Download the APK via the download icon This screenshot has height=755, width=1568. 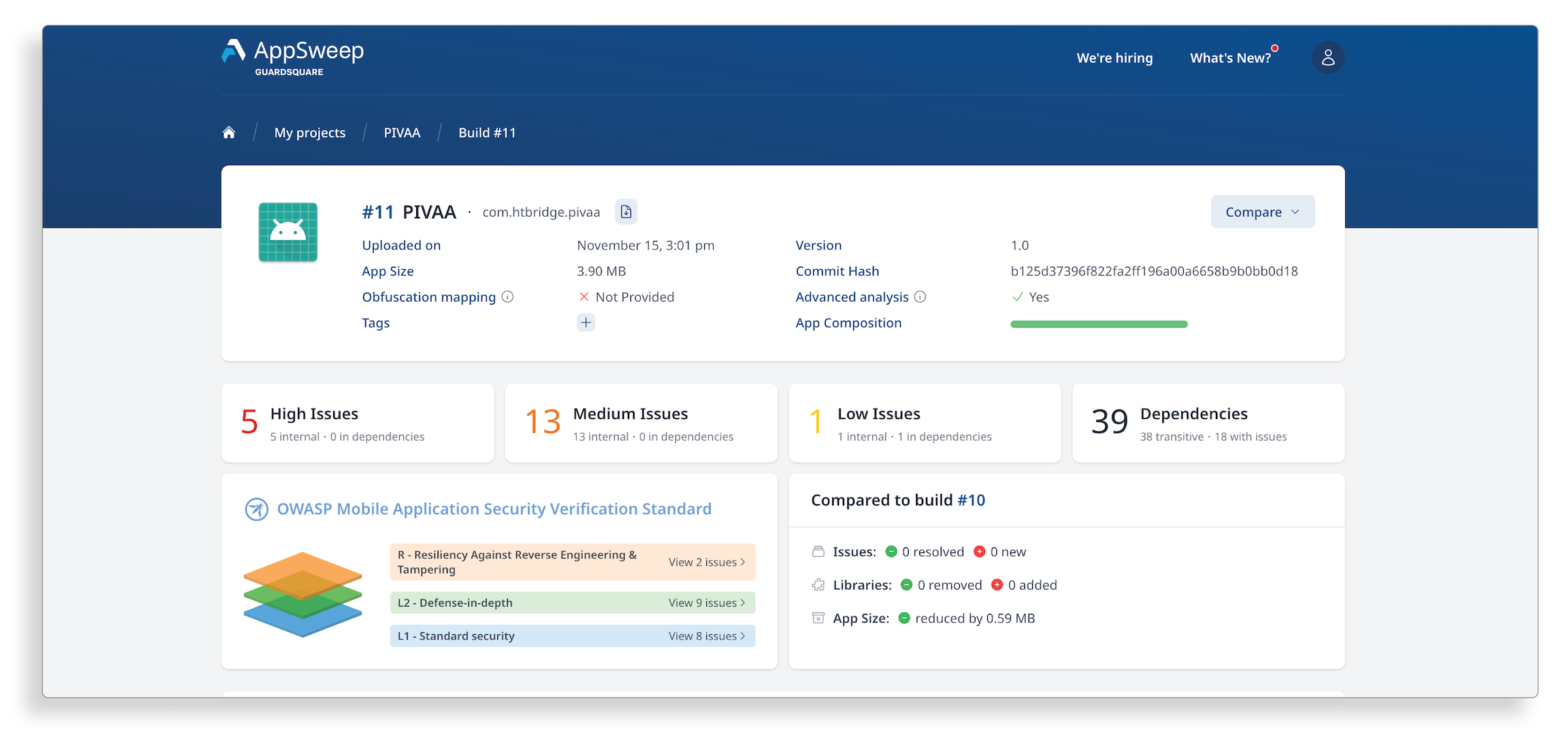(625, 211)
